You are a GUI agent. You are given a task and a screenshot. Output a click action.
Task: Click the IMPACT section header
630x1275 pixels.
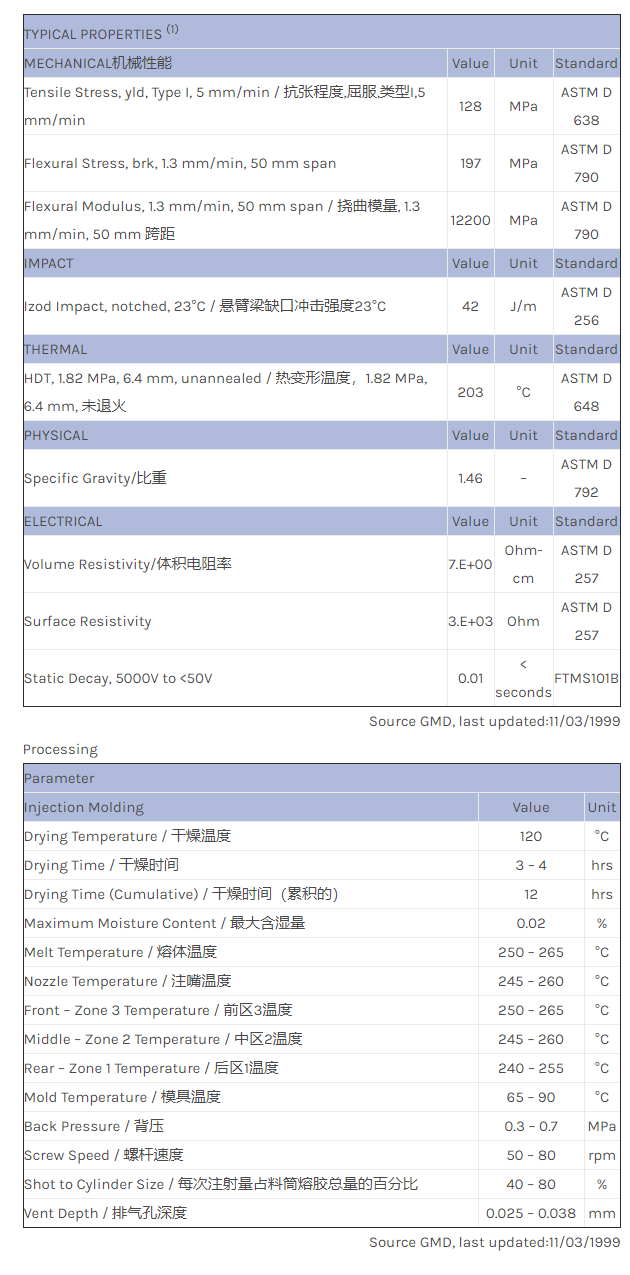49,263
